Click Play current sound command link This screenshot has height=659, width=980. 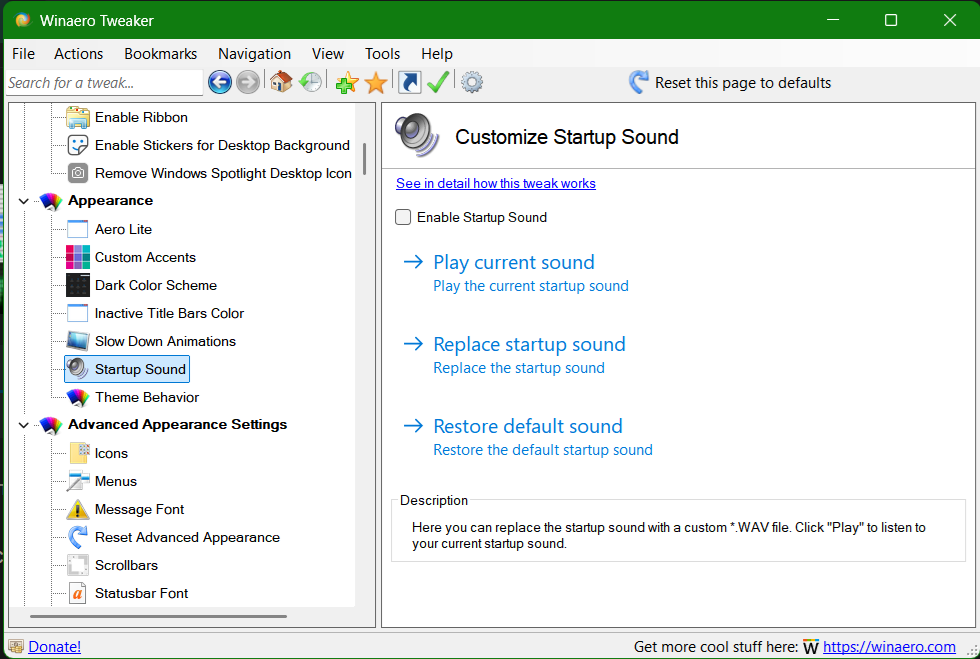(x=514, y=273)
